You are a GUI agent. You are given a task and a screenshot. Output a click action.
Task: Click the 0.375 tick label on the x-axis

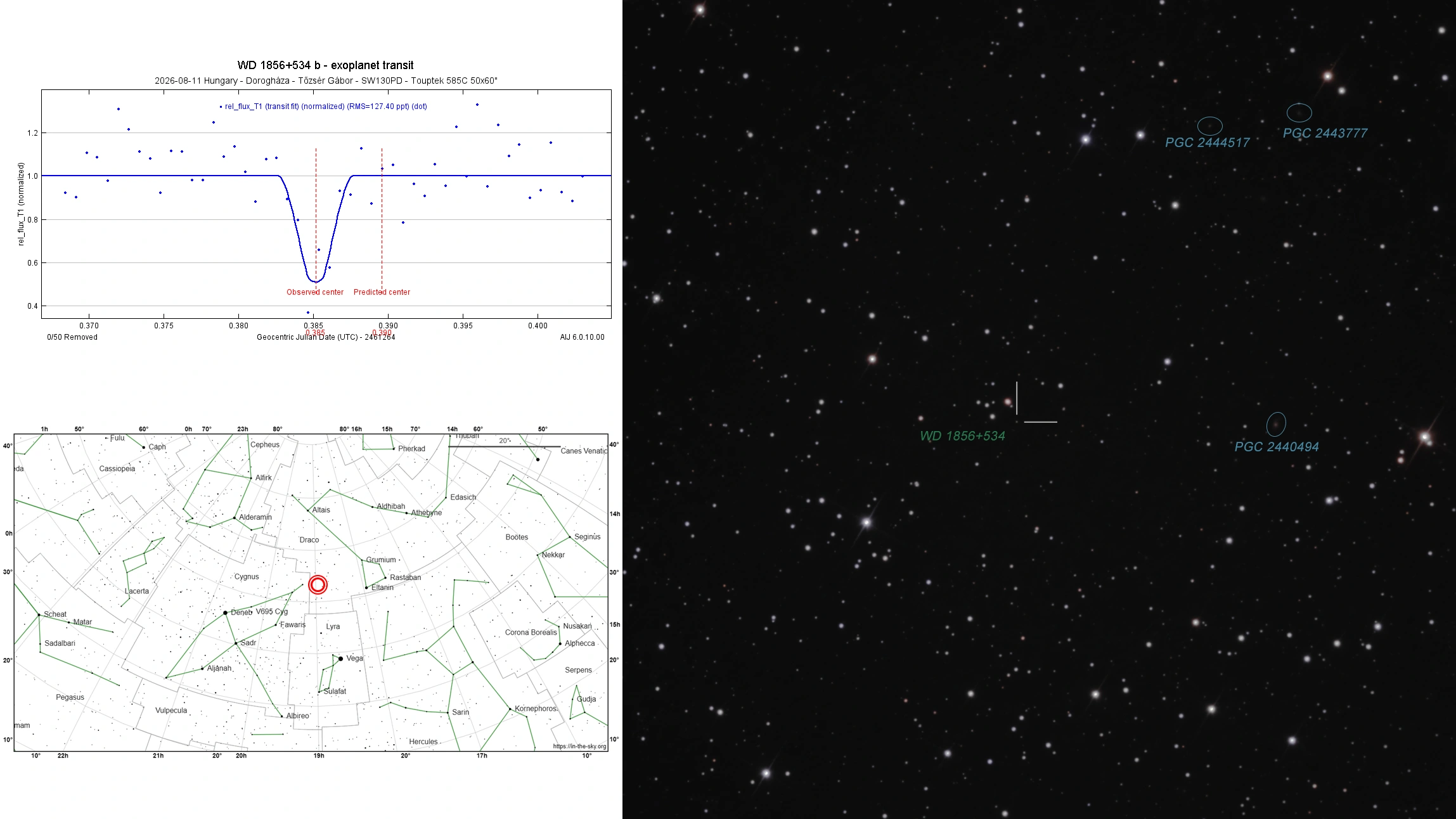[x=164, y=326]
